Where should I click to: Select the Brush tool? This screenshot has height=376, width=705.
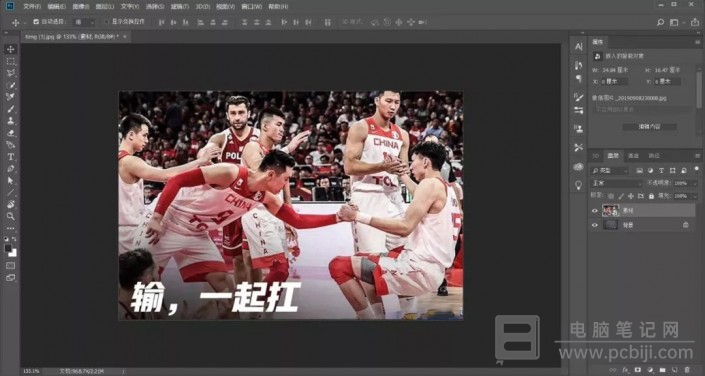11,109
